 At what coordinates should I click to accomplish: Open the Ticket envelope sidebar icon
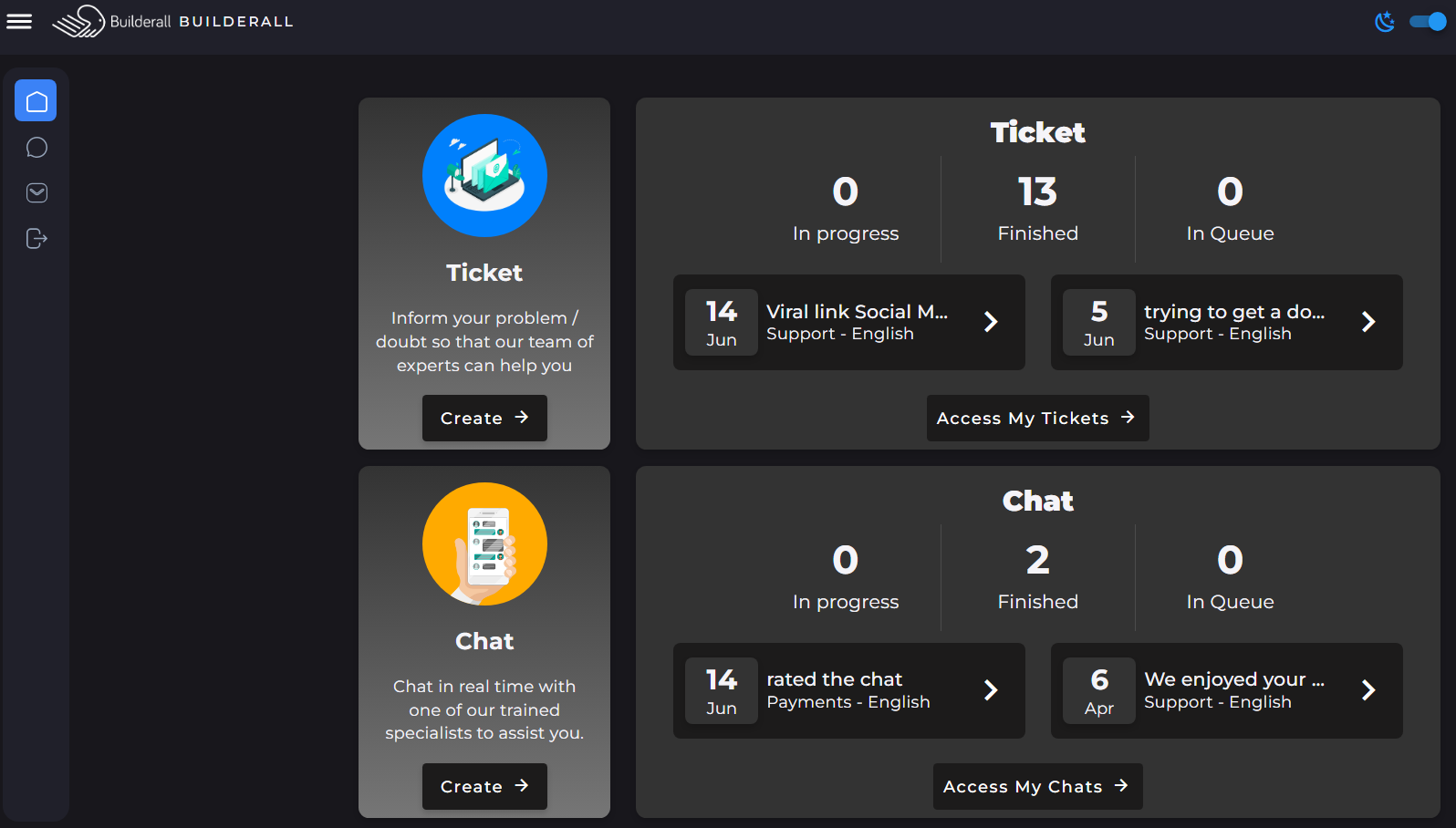[x=36, y=193]
